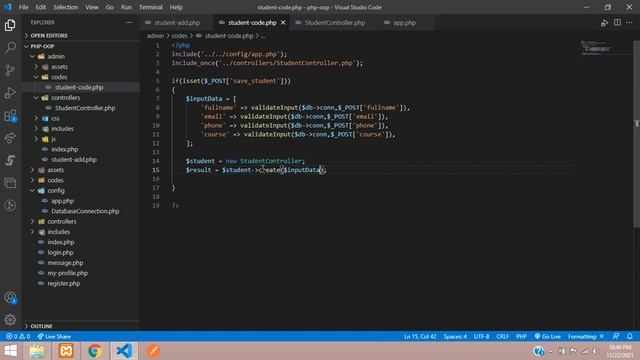Open StudentController.php in explorer

(x=85, y=108)
